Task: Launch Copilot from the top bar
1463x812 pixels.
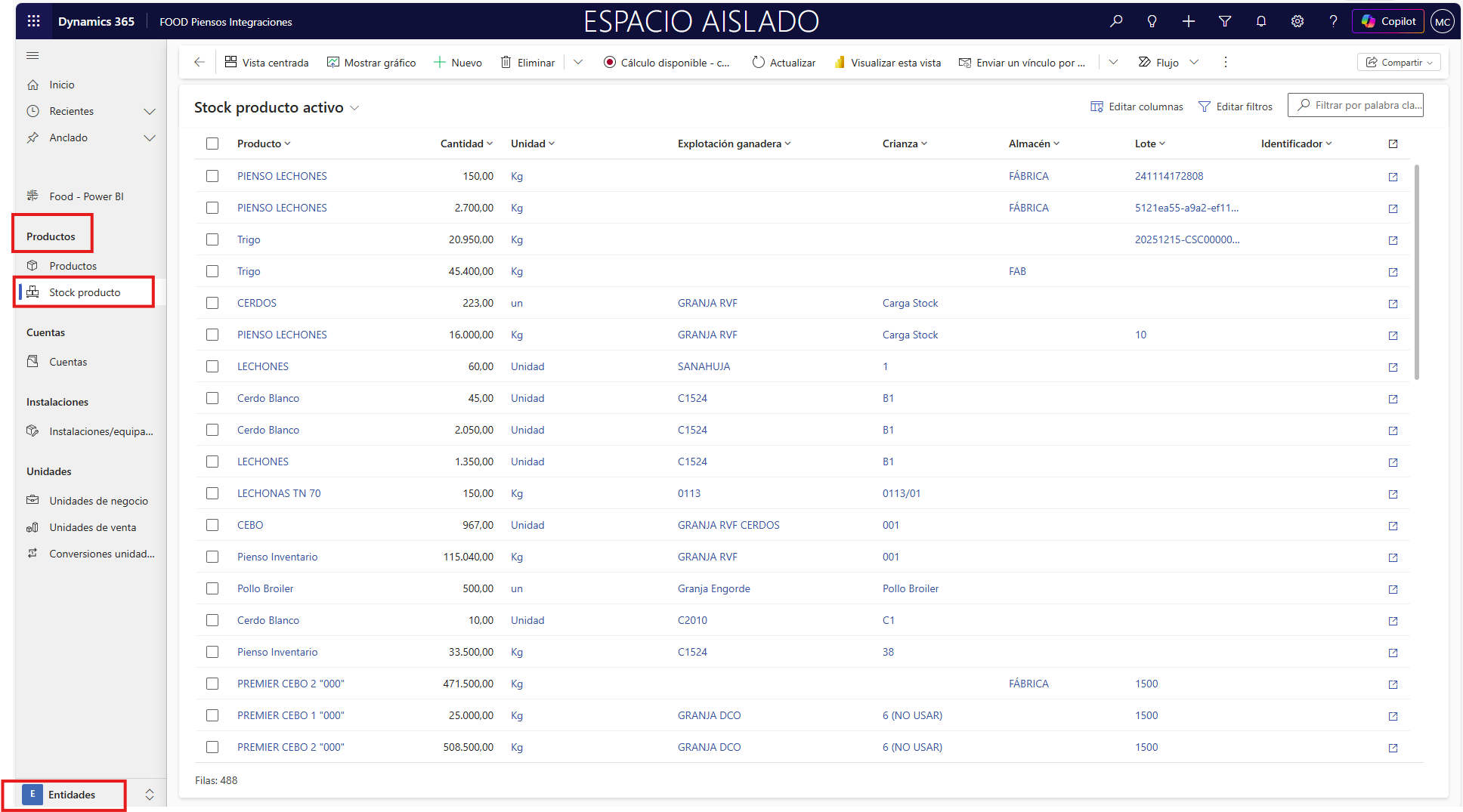Action: tap(1388, 21)
